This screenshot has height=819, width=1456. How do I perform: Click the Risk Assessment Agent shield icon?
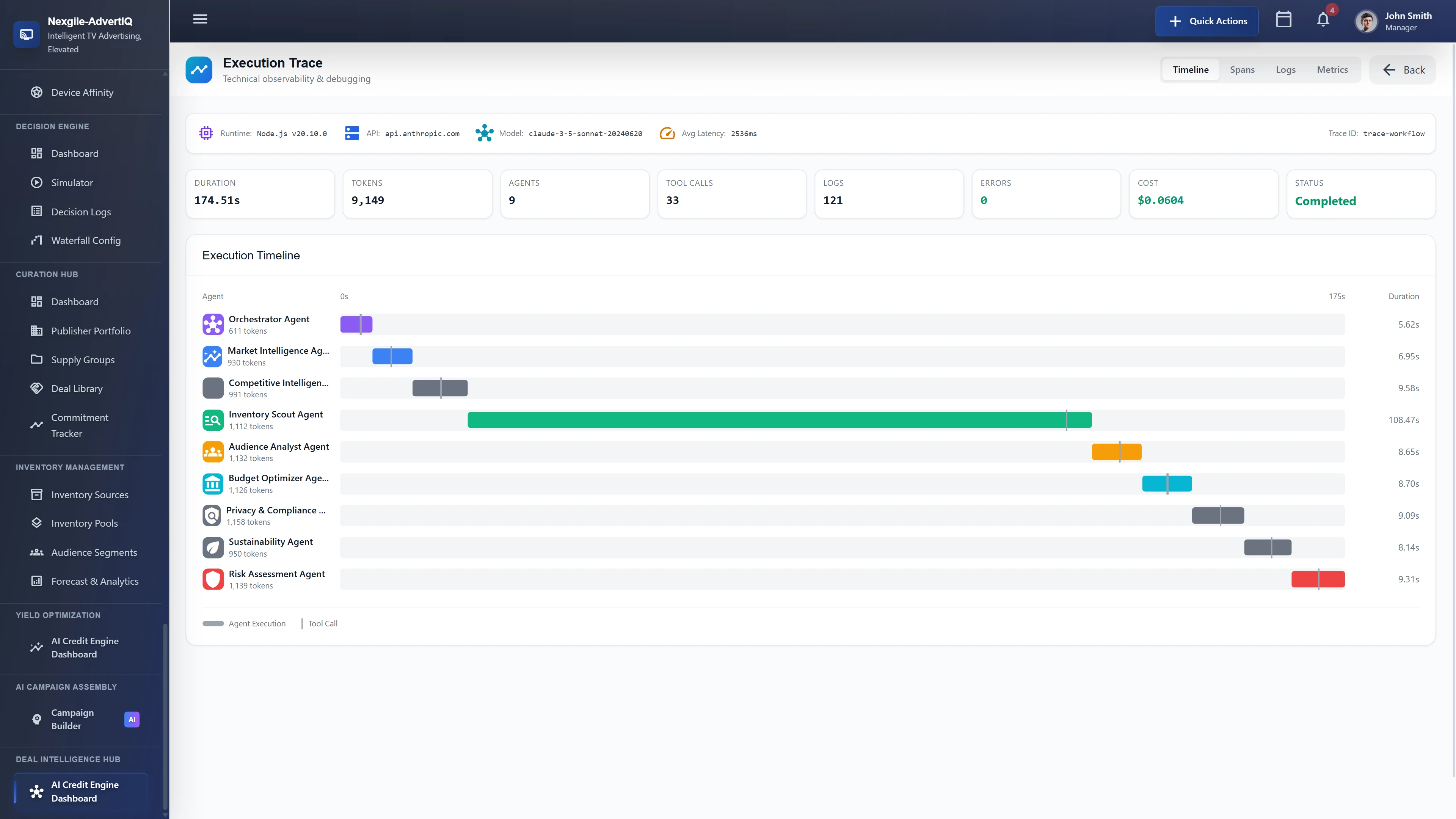(212, 579)
